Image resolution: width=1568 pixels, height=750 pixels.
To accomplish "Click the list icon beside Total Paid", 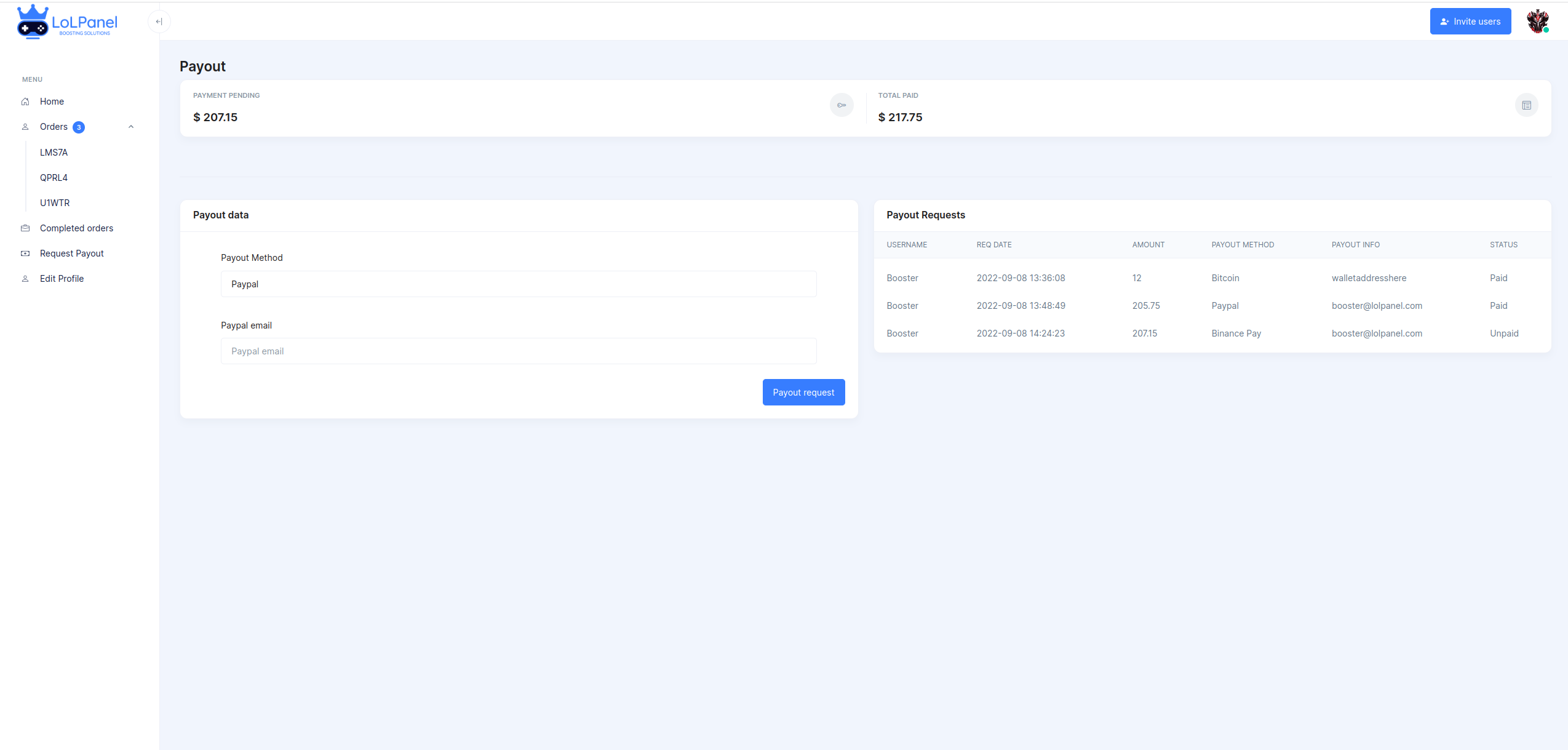I will coord(1526,105).
